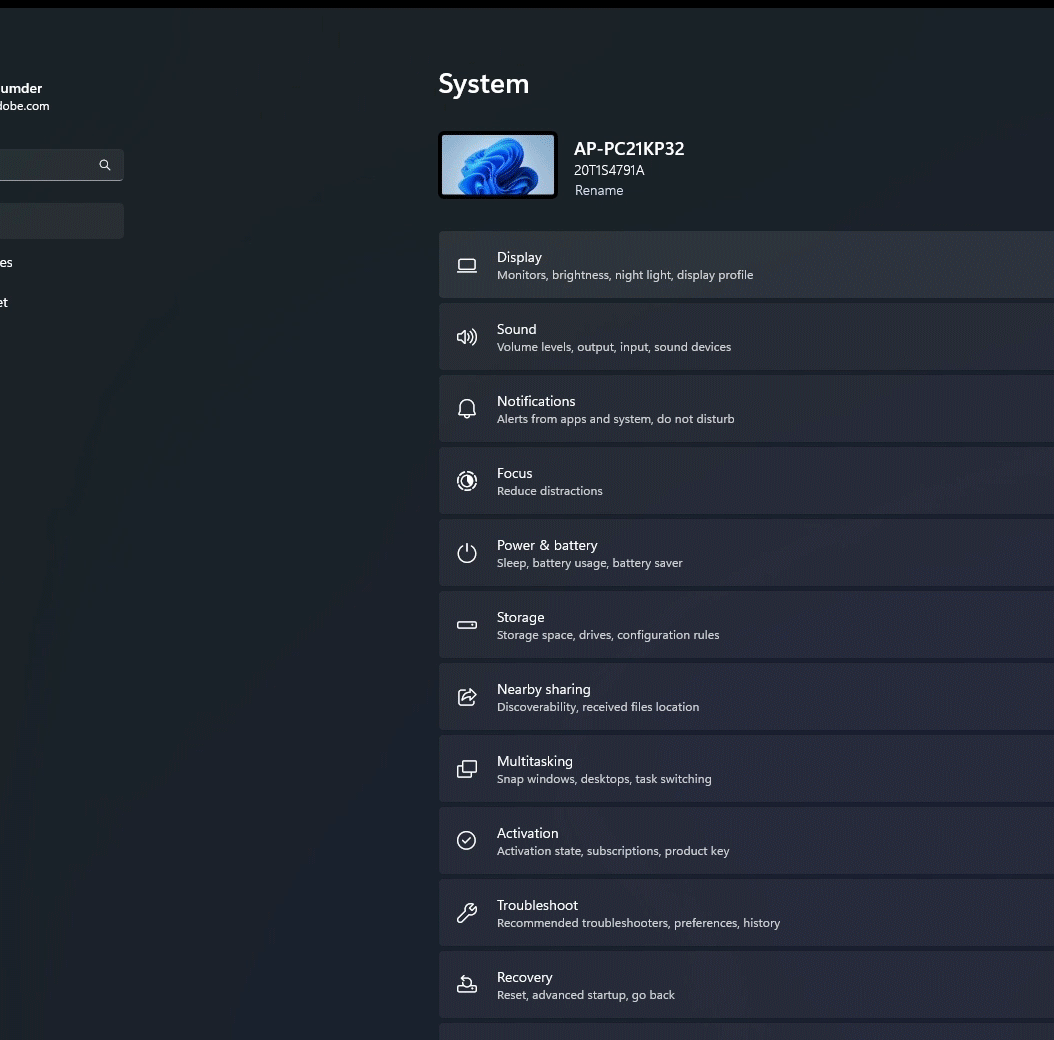Open Nearby sharing settings
Image resolution: width=1054 pixels, height=1040 pixels.
[746, 696]
